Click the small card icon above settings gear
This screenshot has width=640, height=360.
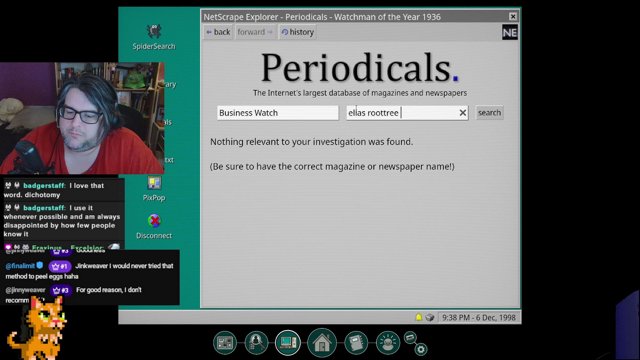[410, 337]
